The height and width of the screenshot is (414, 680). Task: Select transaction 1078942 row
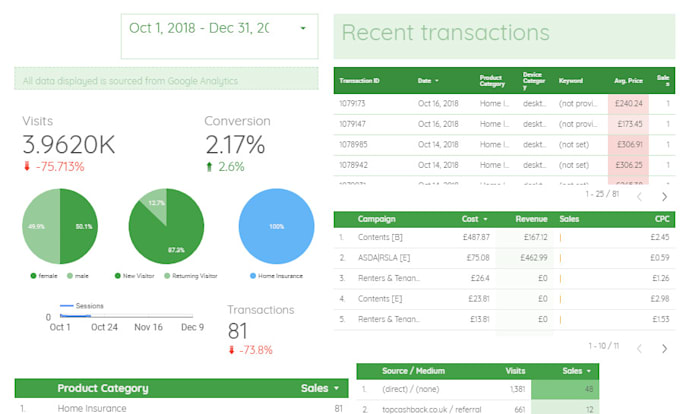point(504,165)
